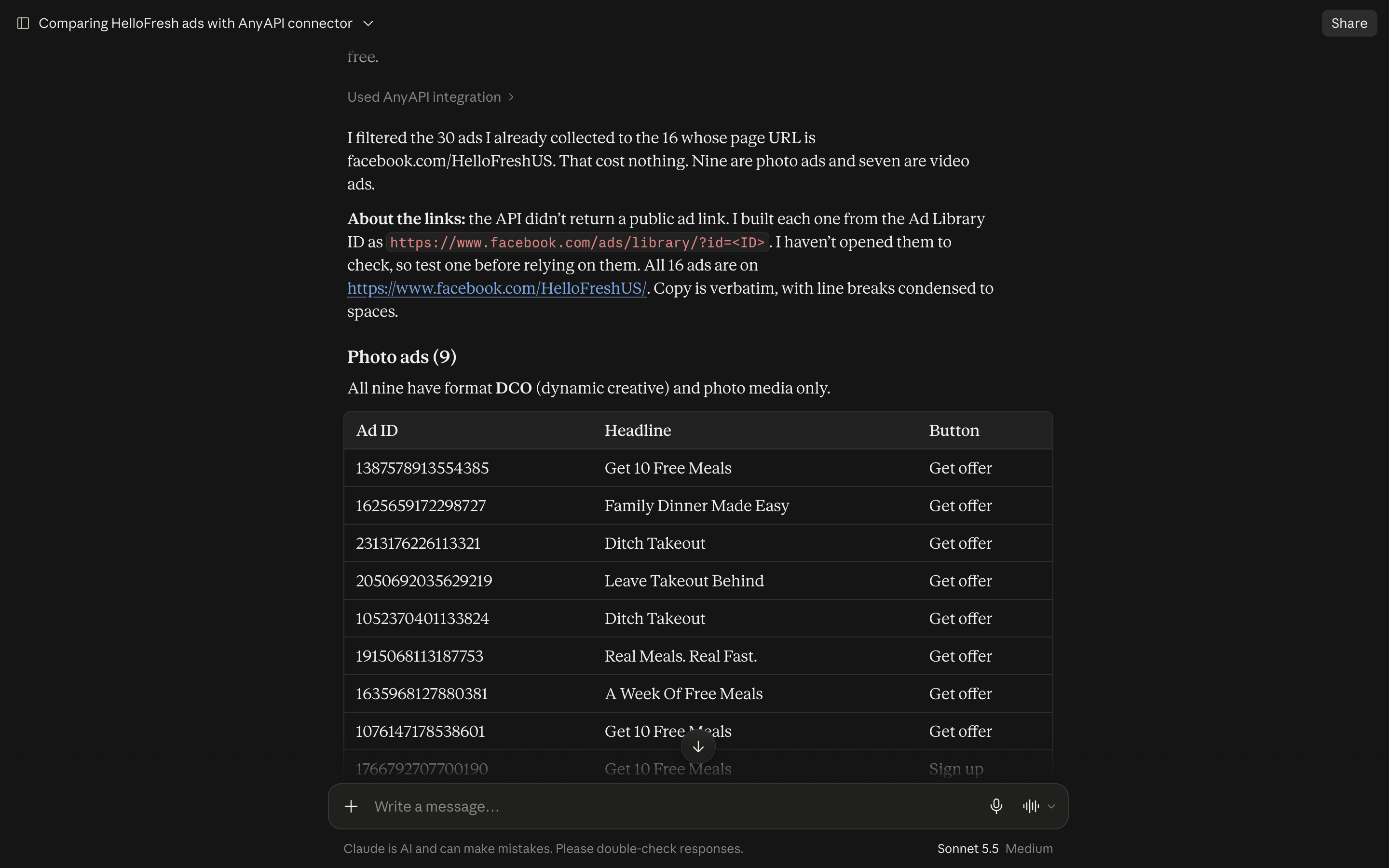Screen dimensions: 1389x868
Task: Select the Ad ID column header
Action: click(377, 430)
